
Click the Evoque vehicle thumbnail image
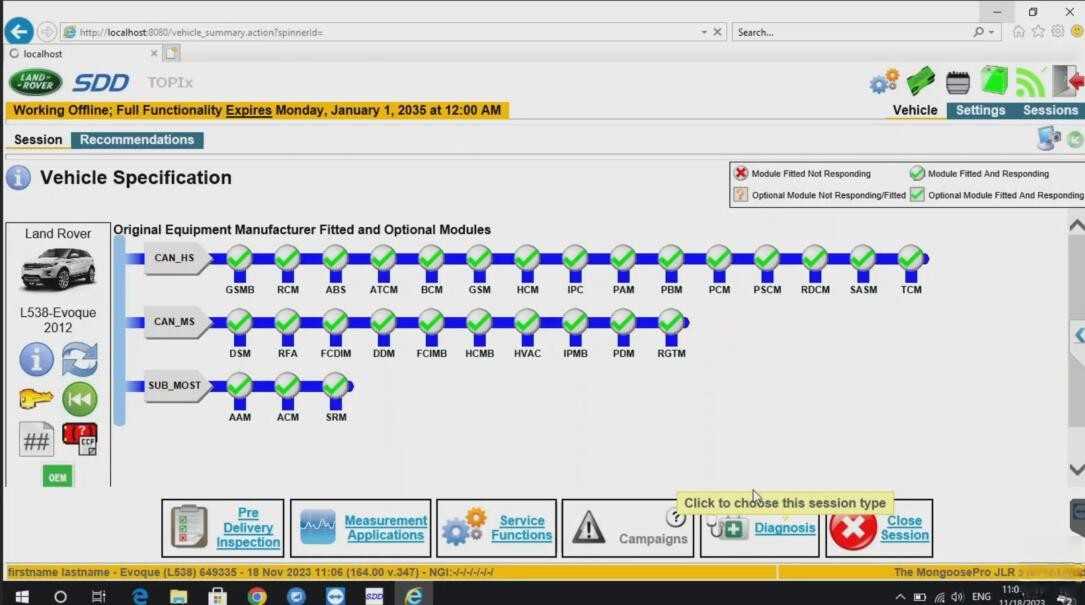[x=57, y=269]
